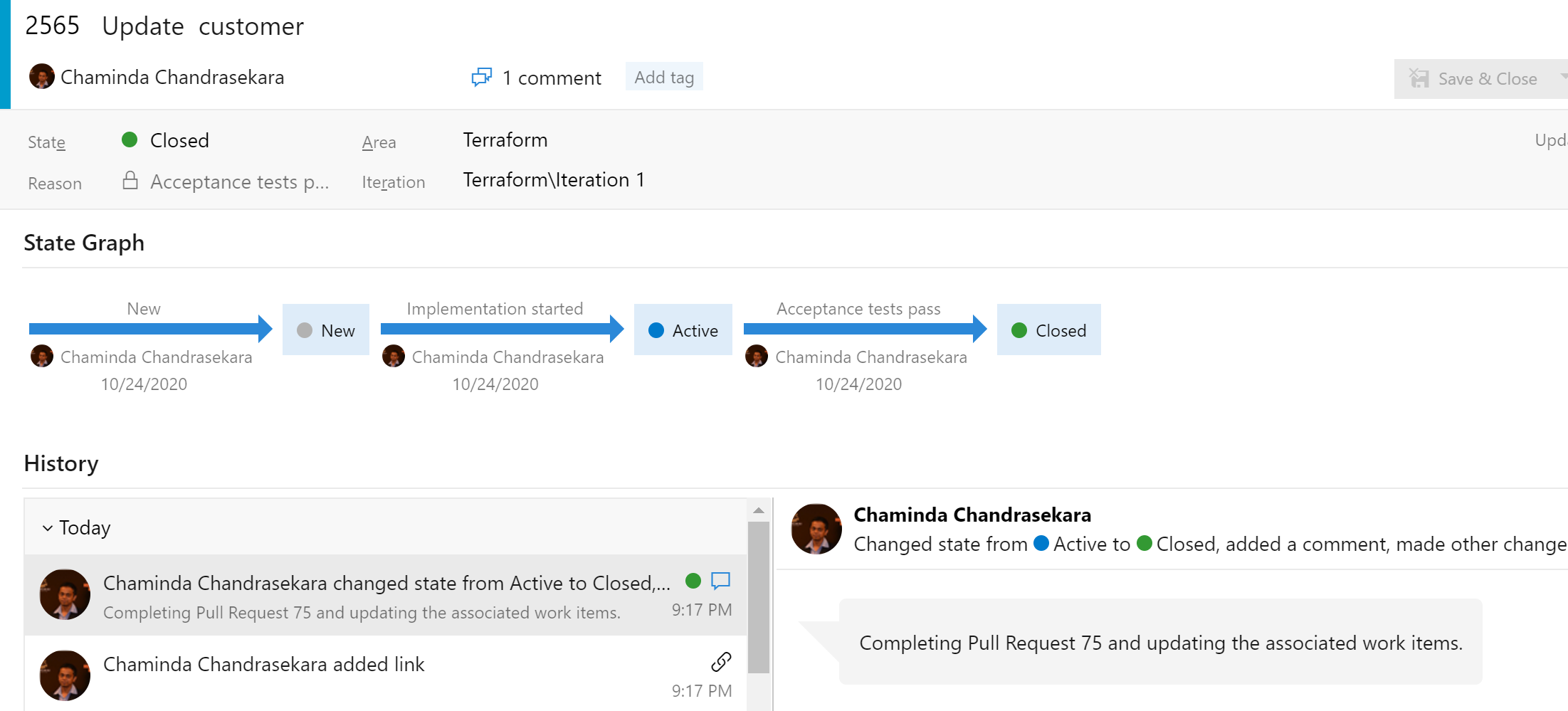Click the 1 comment discussion icon
This screenshot has height=711, width=1568.
483,77
